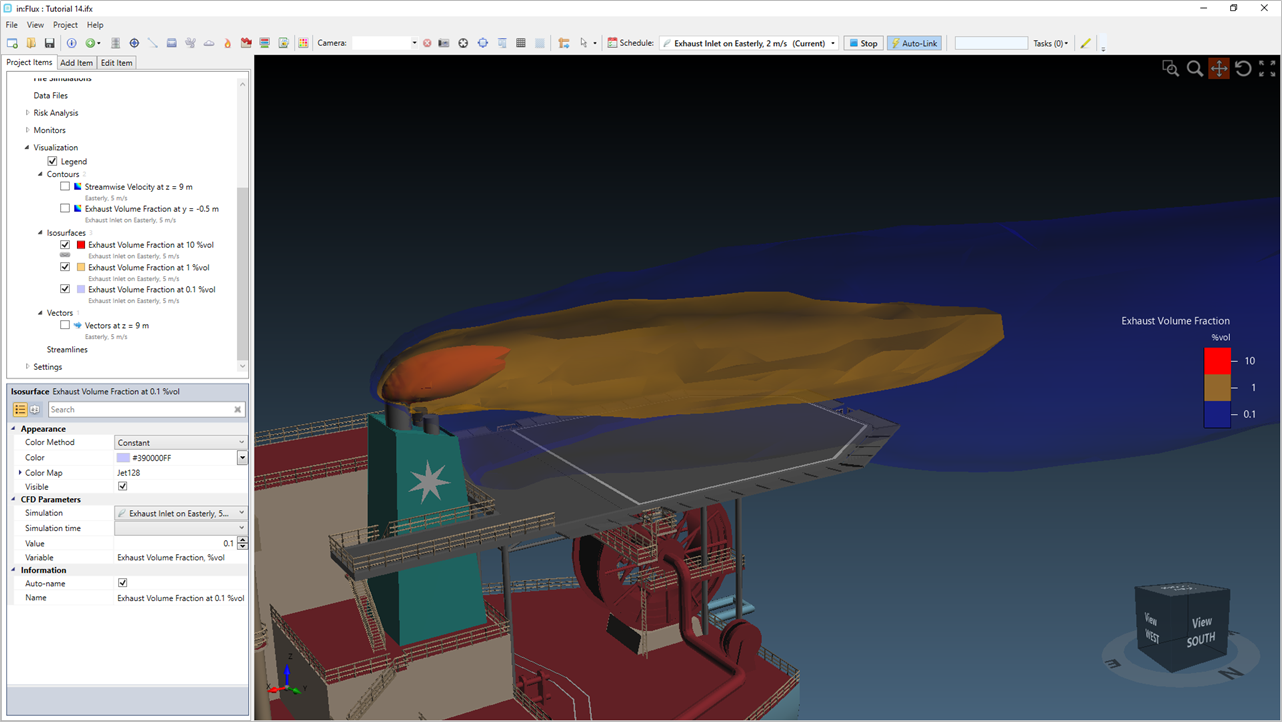1282x722 pixels.
Task: Toggle the Visible property checkbox
Action: pos(122,487)
